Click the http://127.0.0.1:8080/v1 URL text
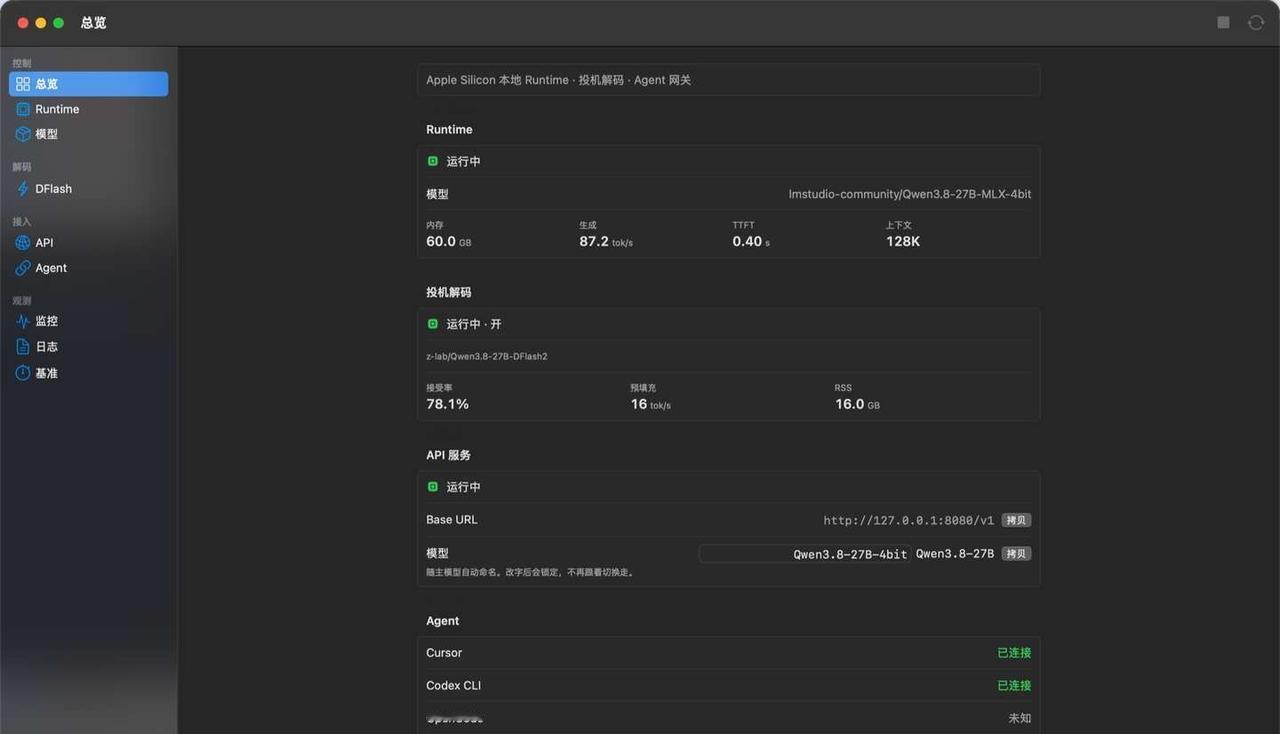 [x=909, y=520]
